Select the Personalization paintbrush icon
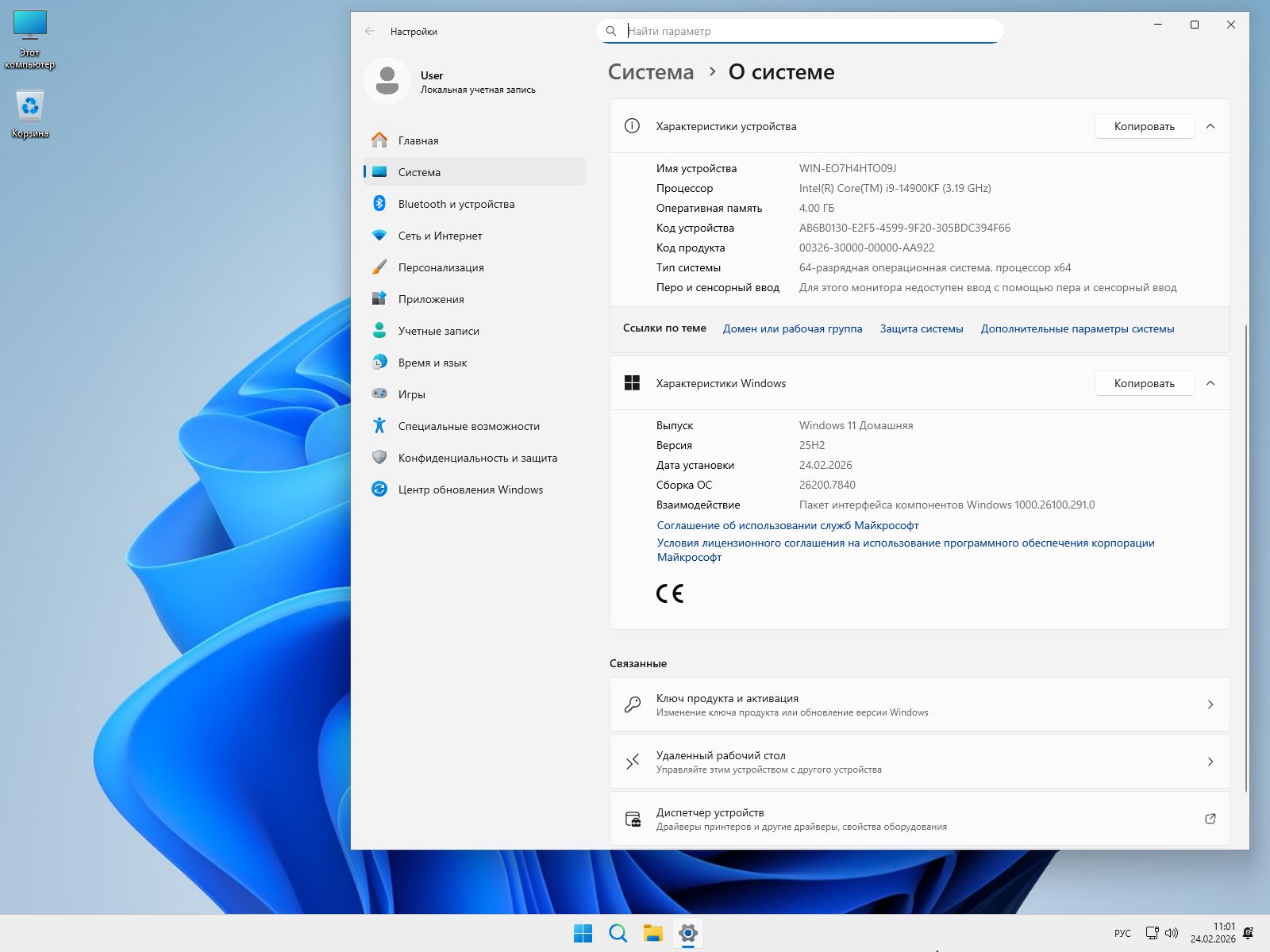Screen dimensions: 1270x952 tap(379, 267)
